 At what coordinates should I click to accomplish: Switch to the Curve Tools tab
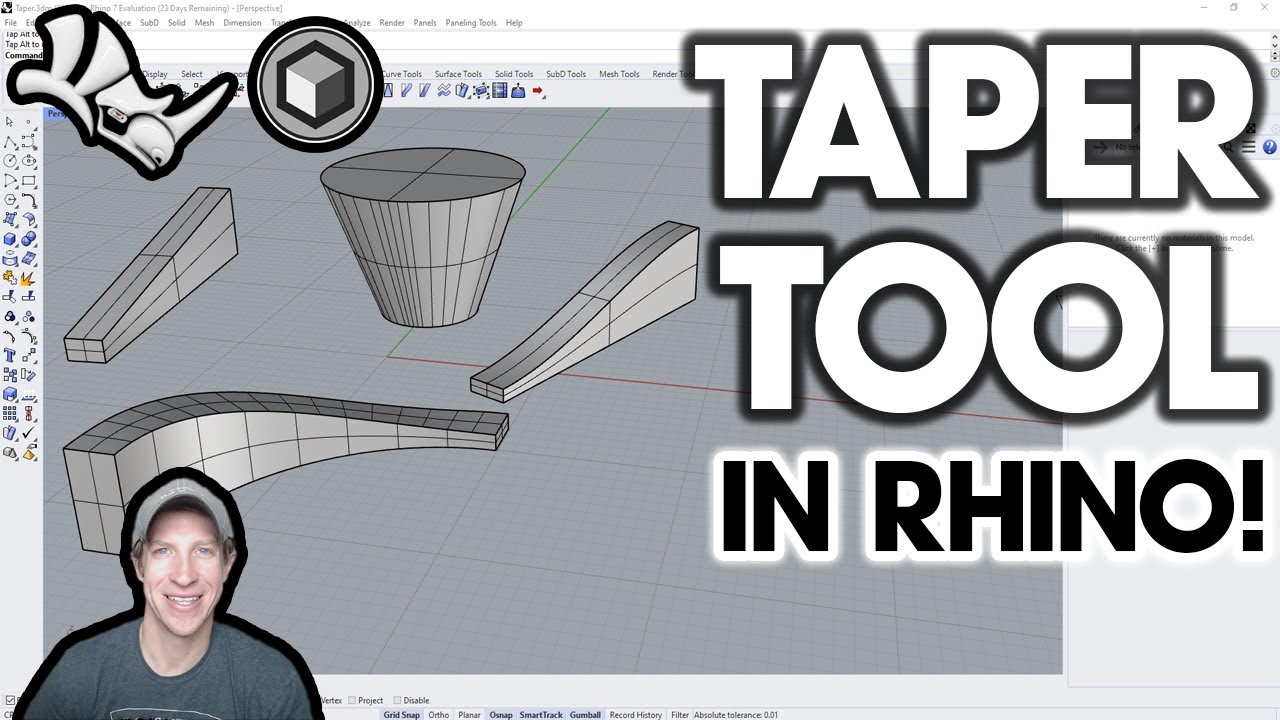tap(402, 74)
